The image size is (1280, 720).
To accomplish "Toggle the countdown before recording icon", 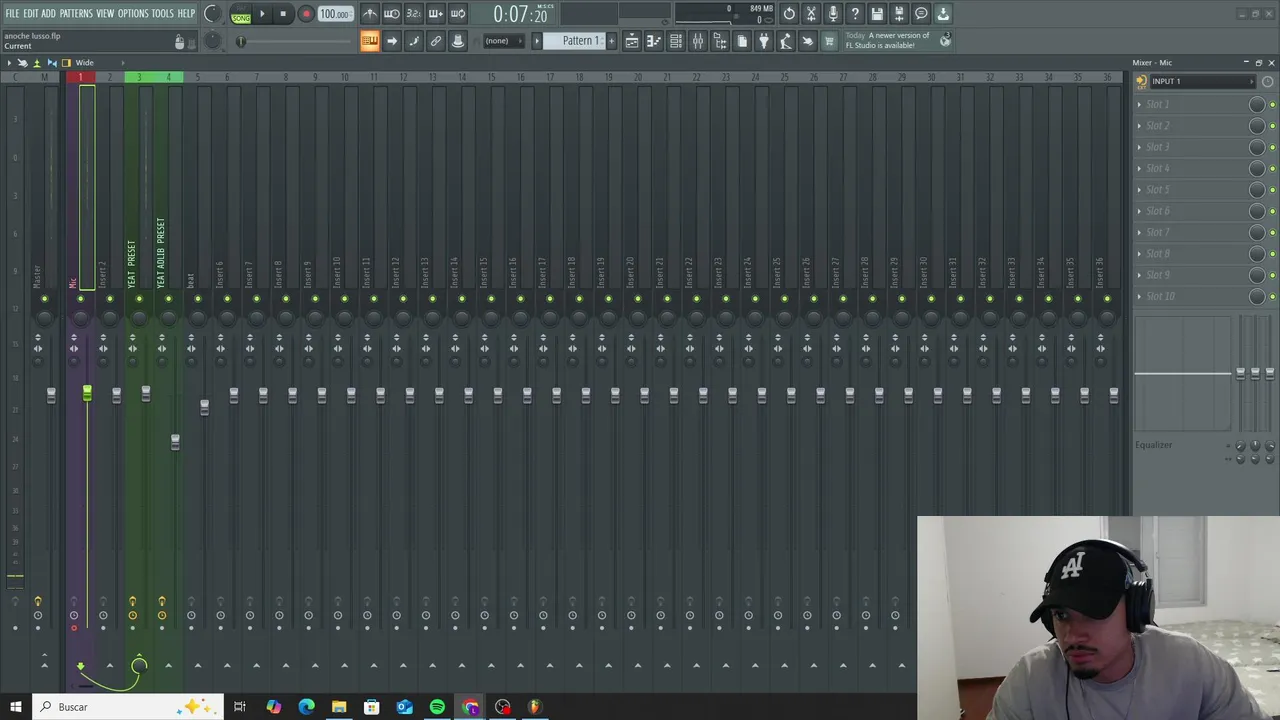I will [413, 14].
